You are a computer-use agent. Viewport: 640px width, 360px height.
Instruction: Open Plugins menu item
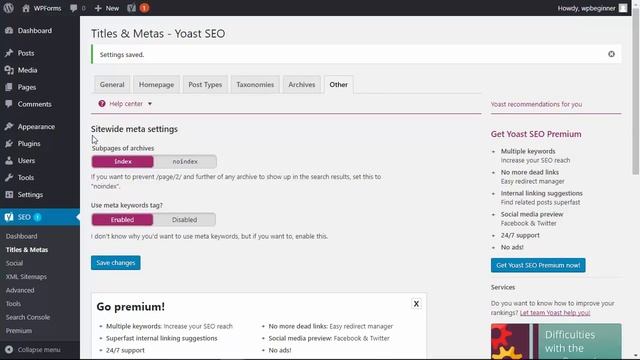29,144
